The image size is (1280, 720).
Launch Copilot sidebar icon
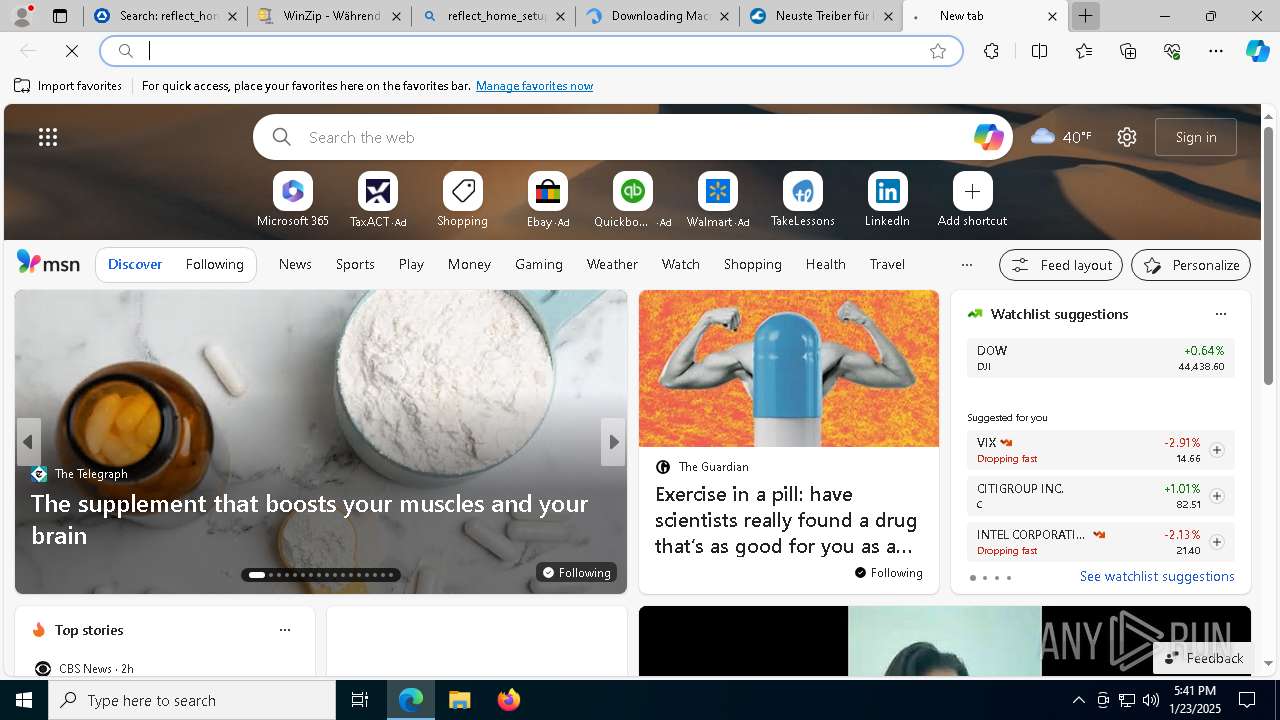[x=1257, y=51]
